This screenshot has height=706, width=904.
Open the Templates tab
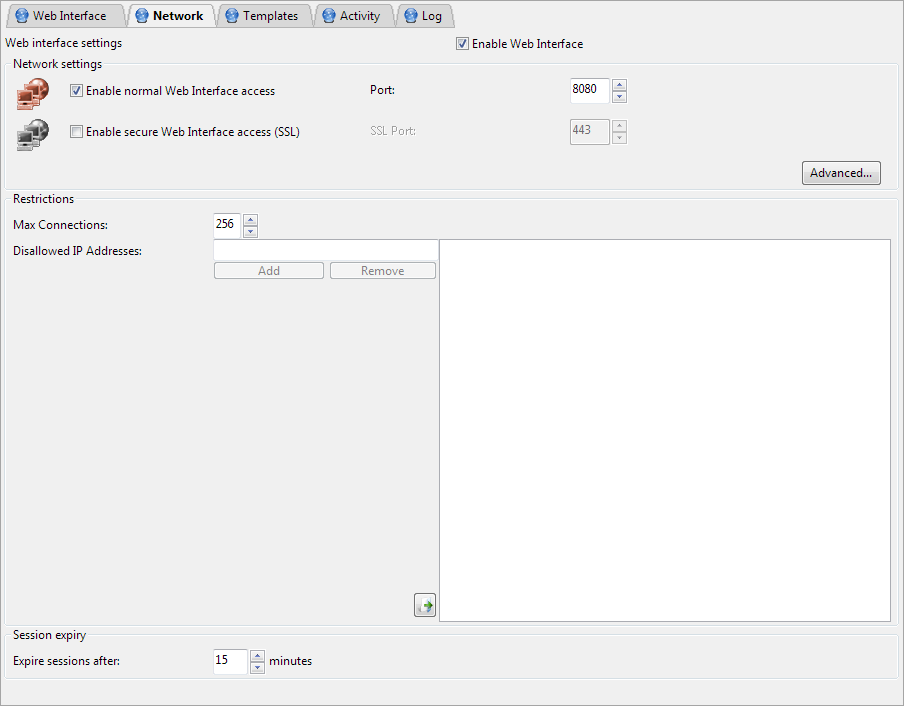(x=262, y=16)
